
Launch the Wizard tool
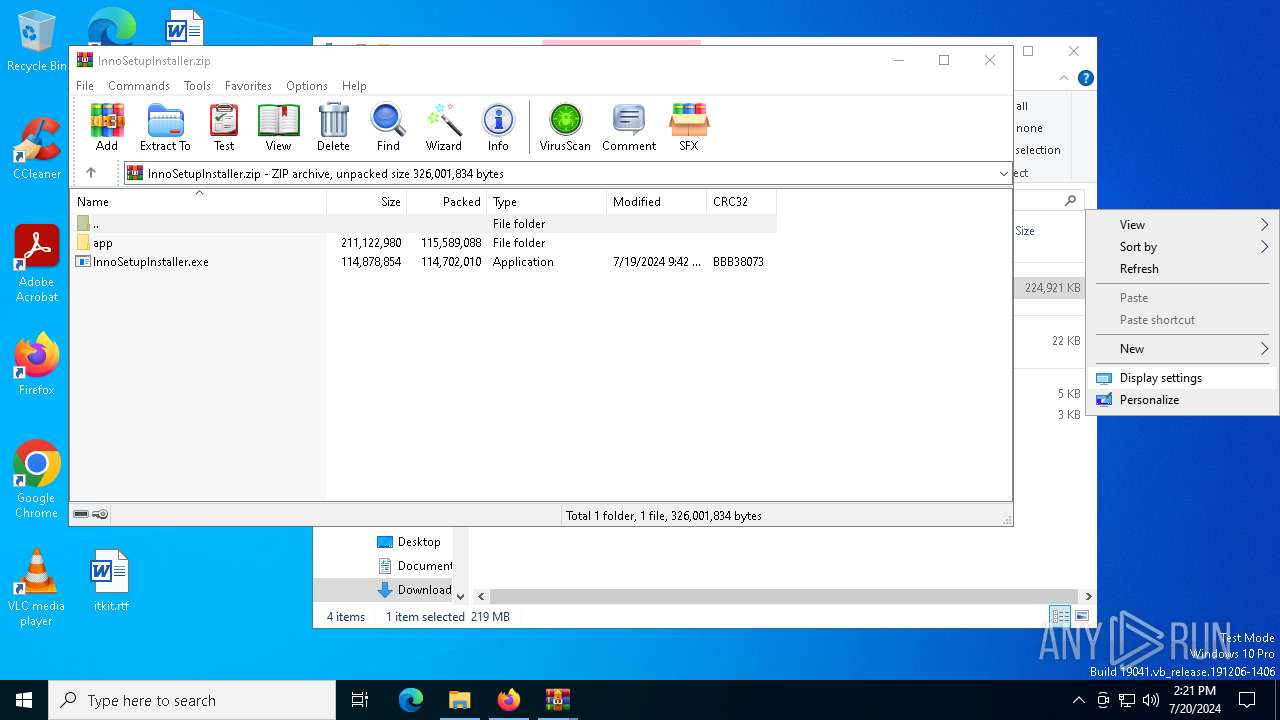click(x=443, y=127)
